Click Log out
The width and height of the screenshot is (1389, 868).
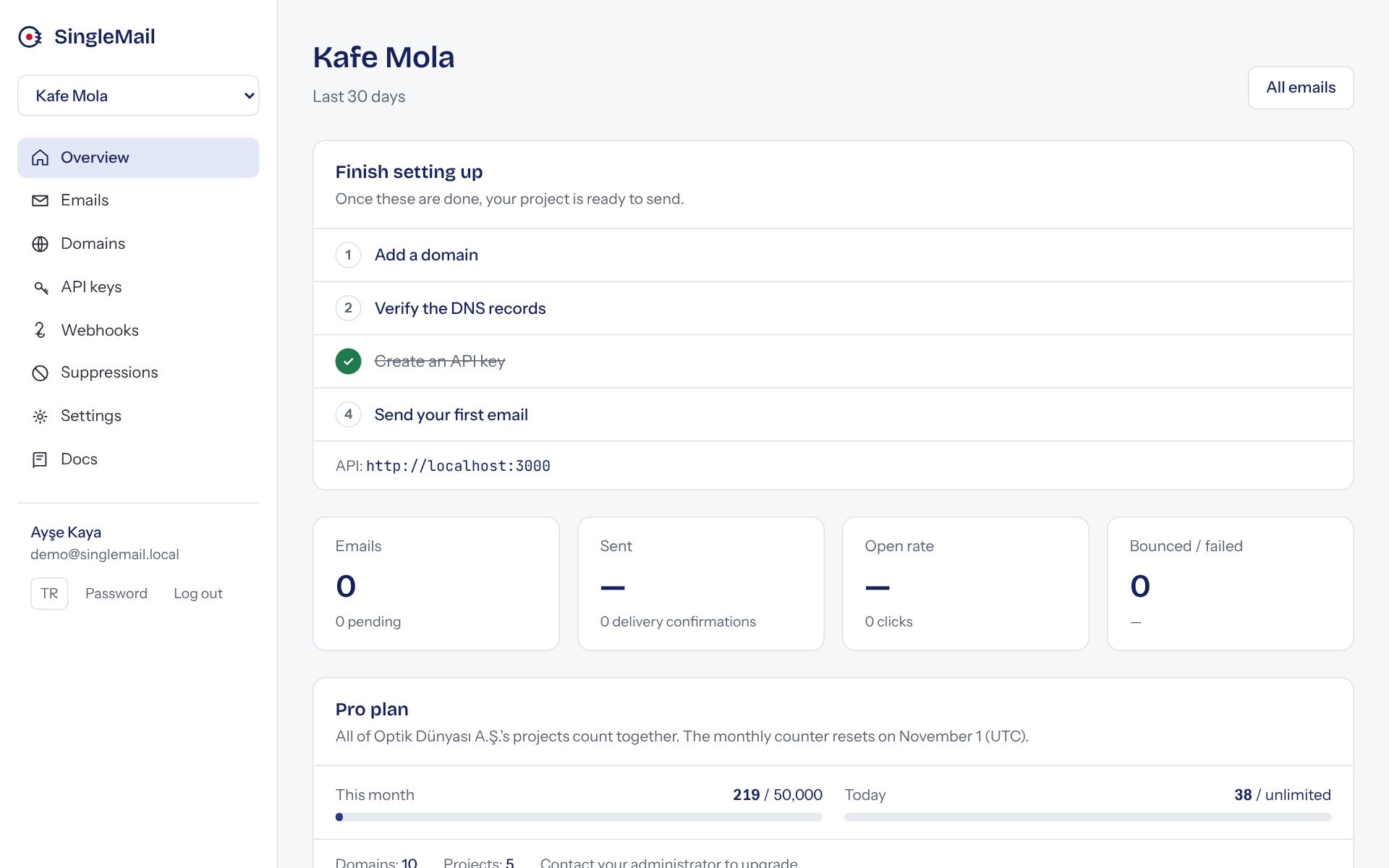pyautogui.click(x=198, y=594)
